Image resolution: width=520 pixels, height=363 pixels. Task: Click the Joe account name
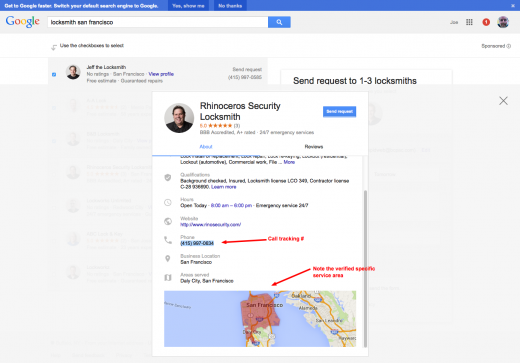[x=454, y=22]
